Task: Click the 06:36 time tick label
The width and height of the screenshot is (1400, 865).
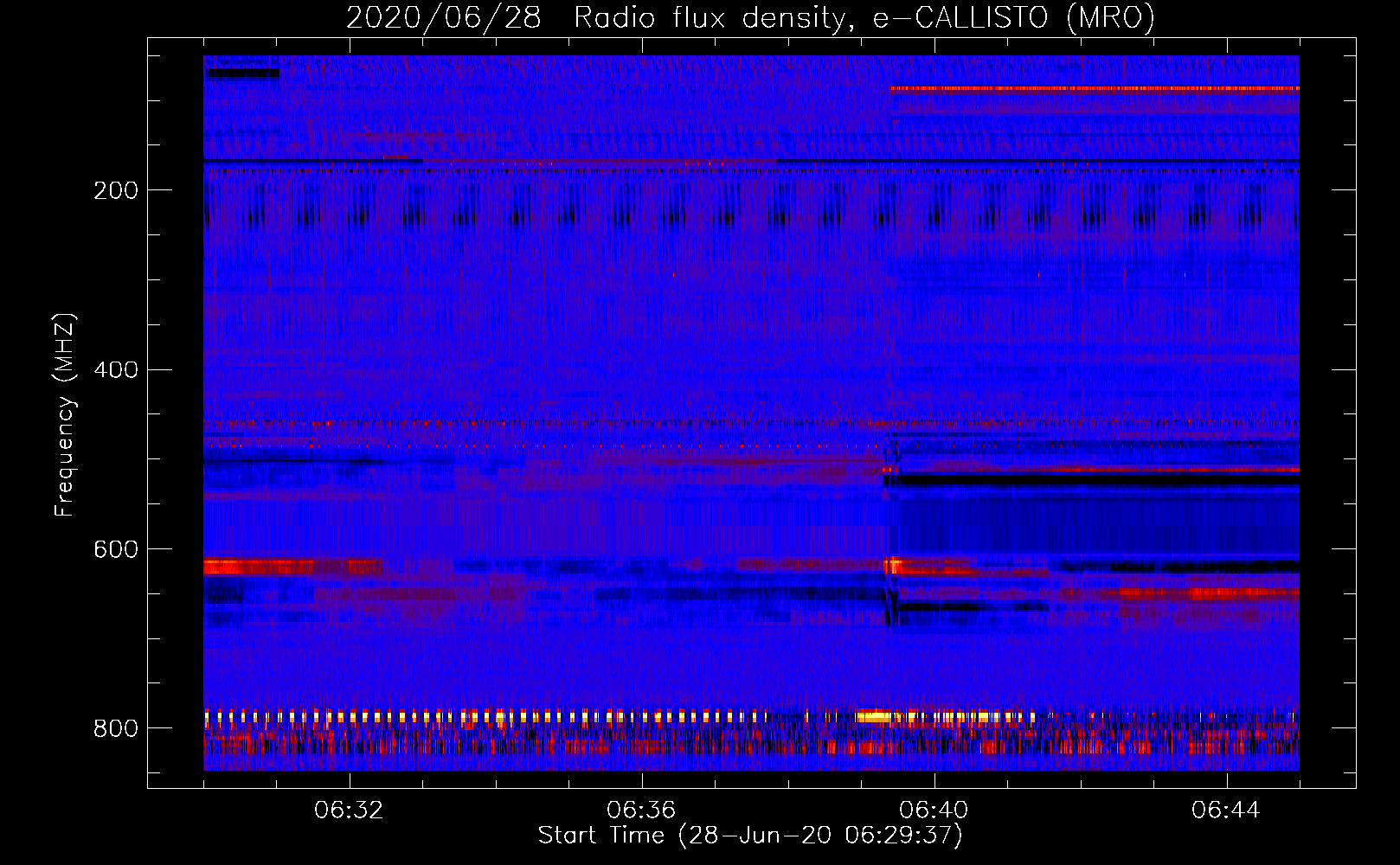Action: [641, 811]
